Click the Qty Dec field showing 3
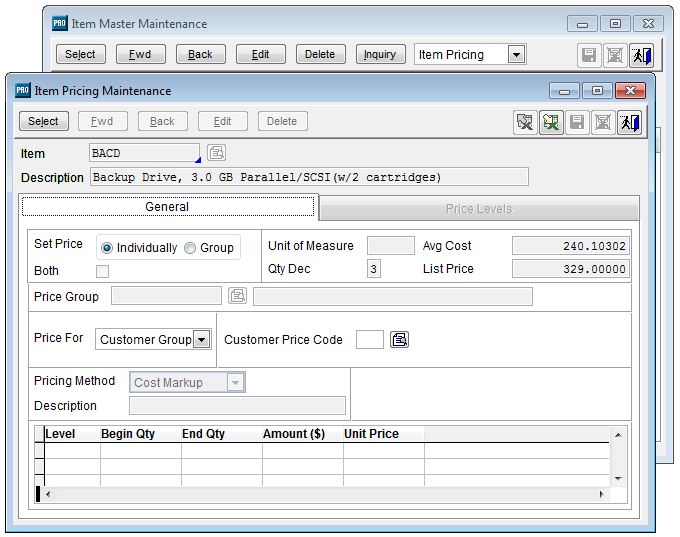This screenshot has width=680, height=537. click(x=373, y=269)
